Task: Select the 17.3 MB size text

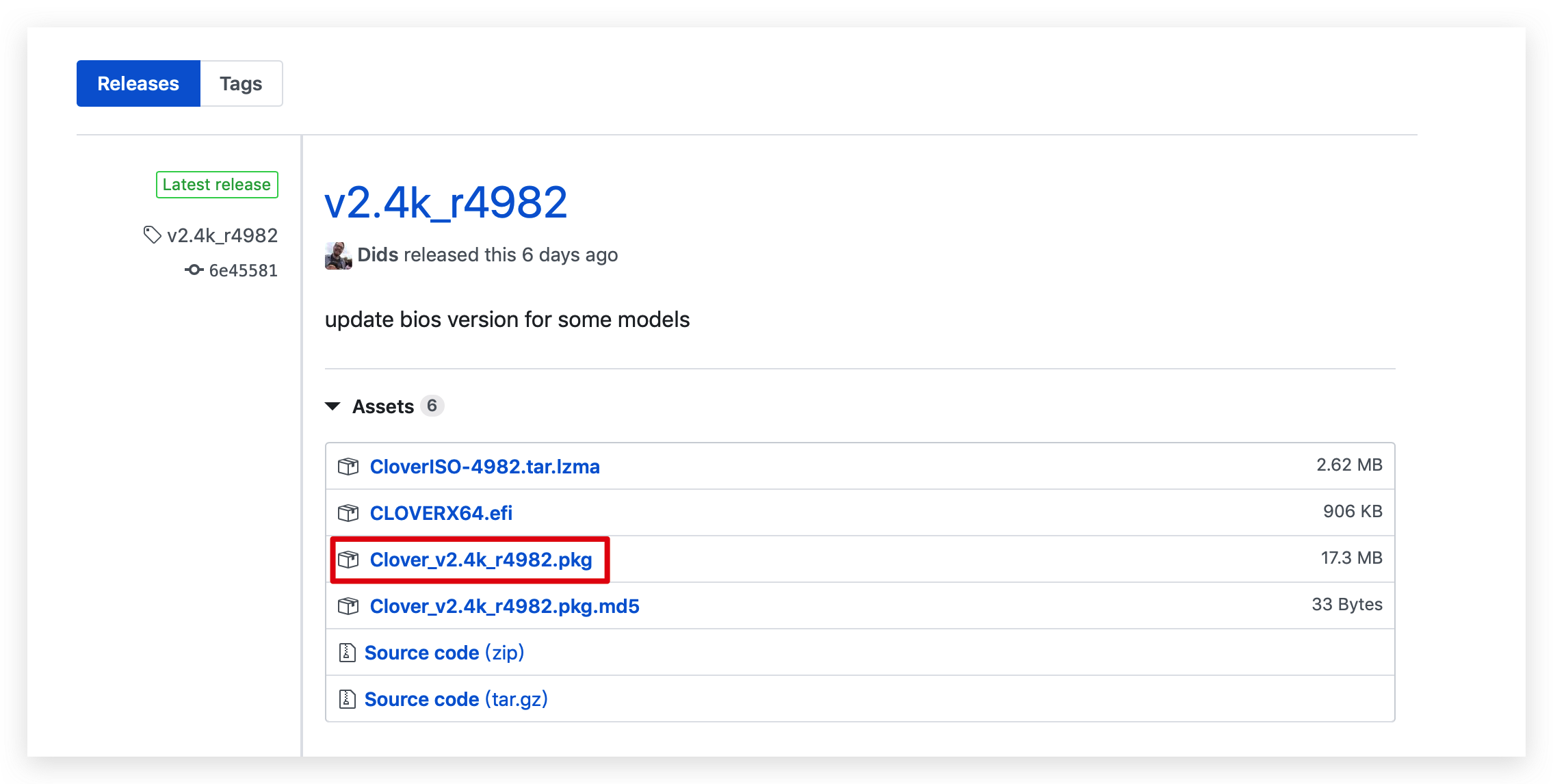Action: pyautogui.click(x=1351, y=558)
